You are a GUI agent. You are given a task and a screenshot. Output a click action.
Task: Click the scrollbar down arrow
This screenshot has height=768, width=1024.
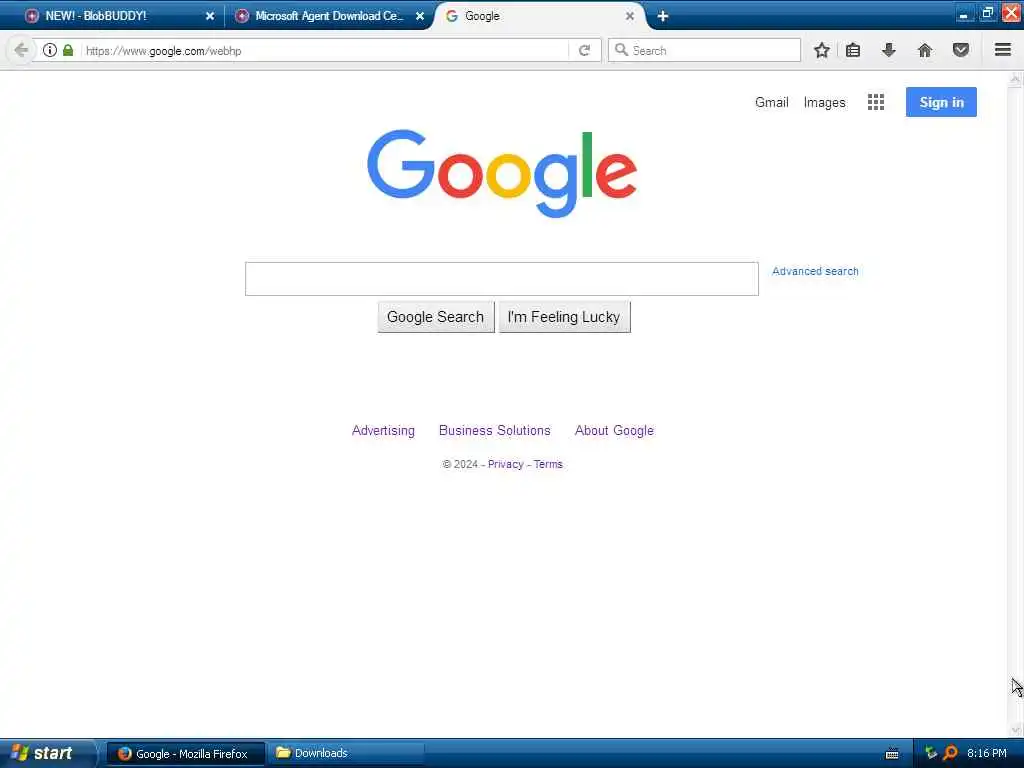click(x=1015, y=729)
